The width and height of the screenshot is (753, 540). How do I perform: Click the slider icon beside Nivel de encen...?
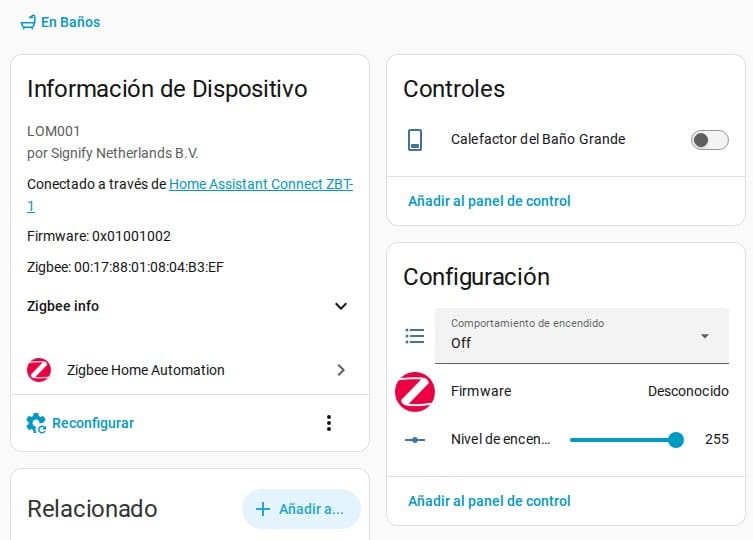point(415,440)
